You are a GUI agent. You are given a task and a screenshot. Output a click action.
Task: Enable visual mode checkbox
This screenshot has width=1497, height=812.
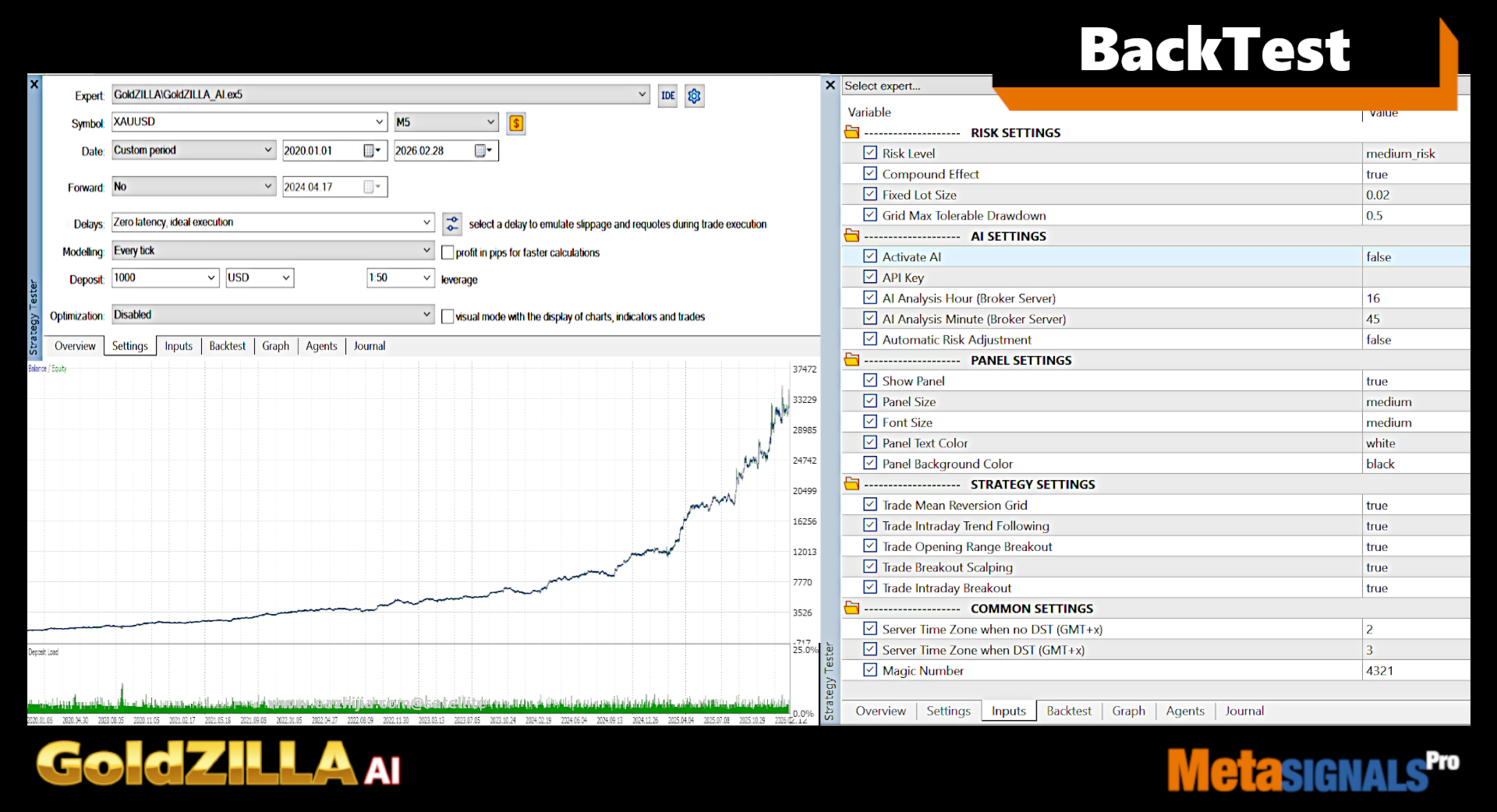[x=448, y=316]
